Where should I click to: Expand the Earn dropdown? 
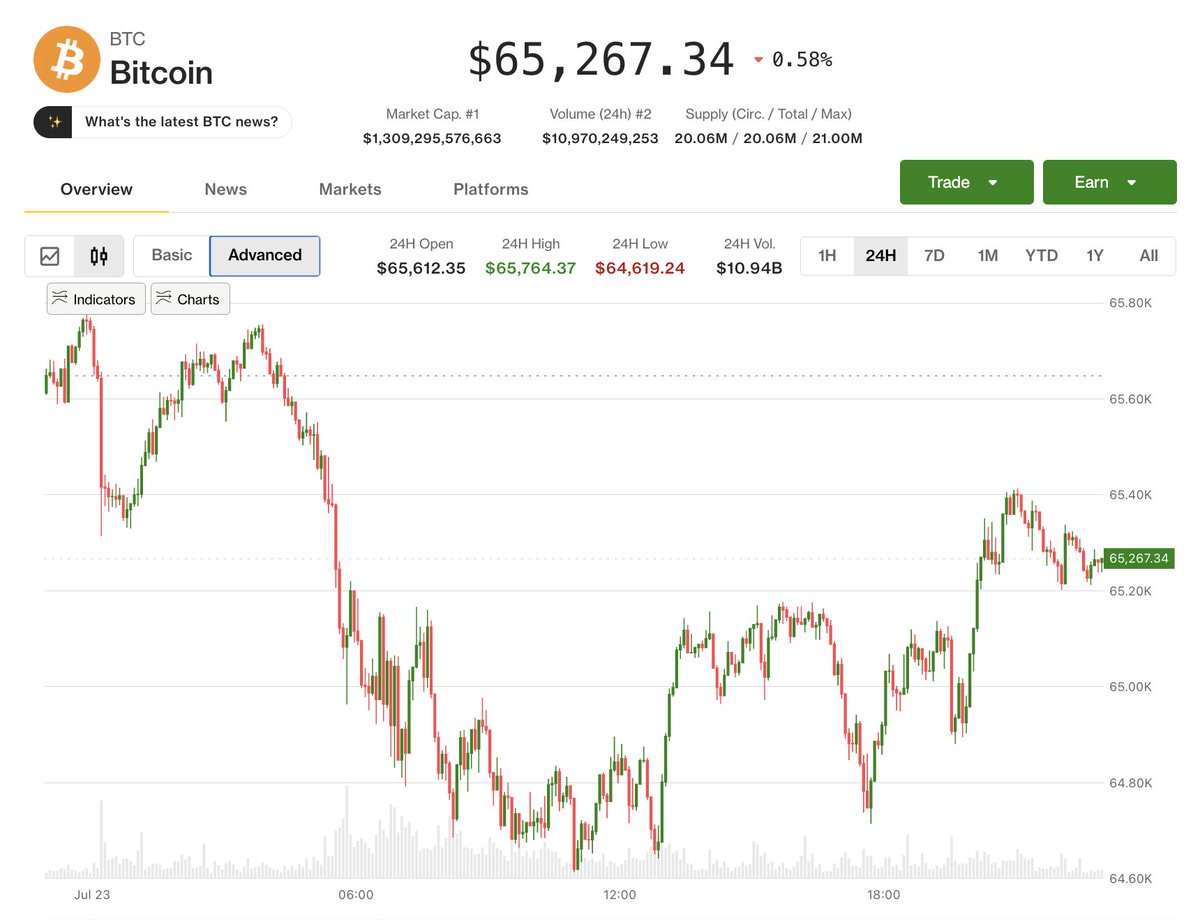click(1110, 182)
